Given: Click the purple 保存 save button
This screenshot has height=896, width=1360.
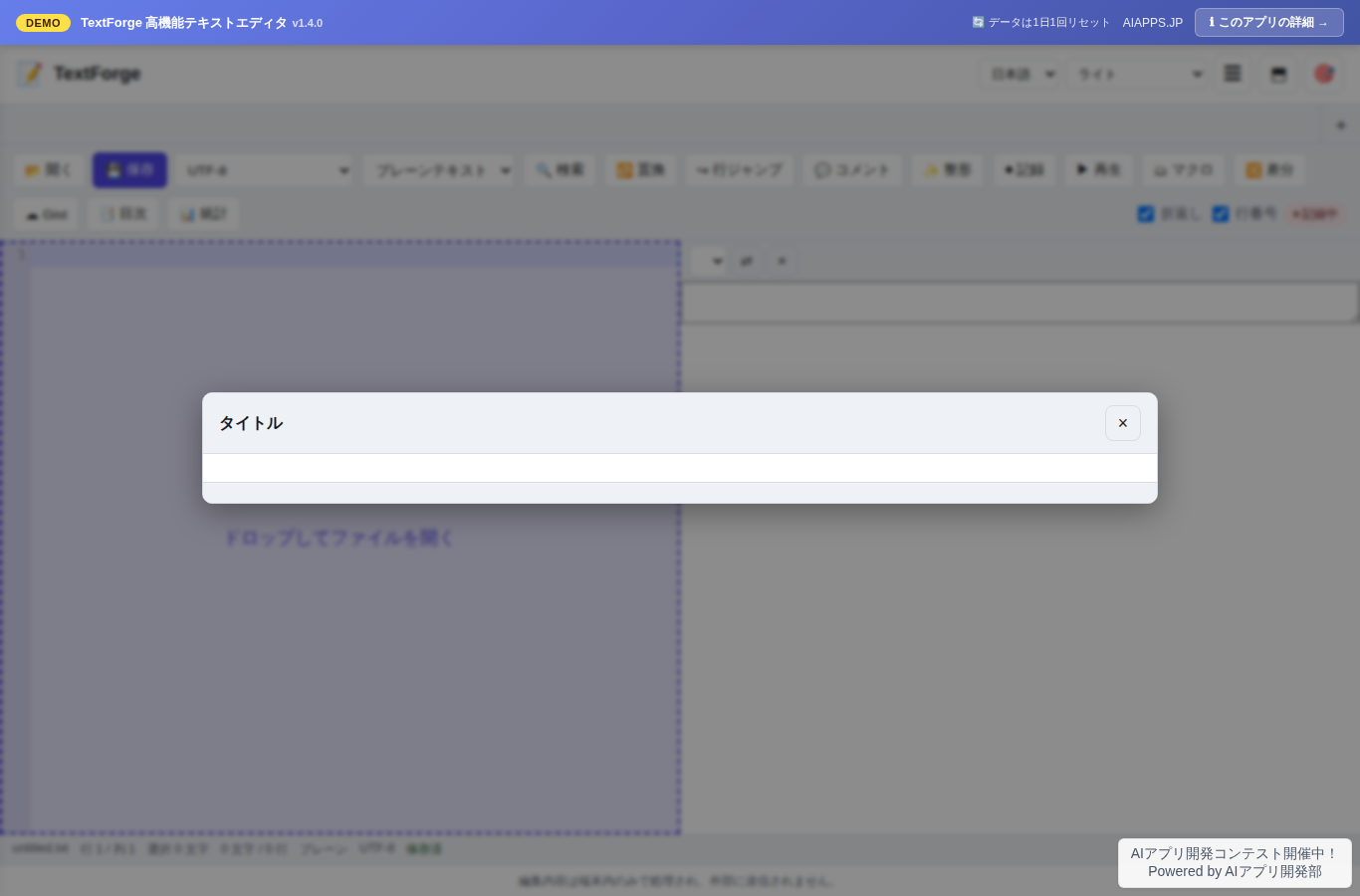Looking at the screenshot, I should (x=129, y=170).
